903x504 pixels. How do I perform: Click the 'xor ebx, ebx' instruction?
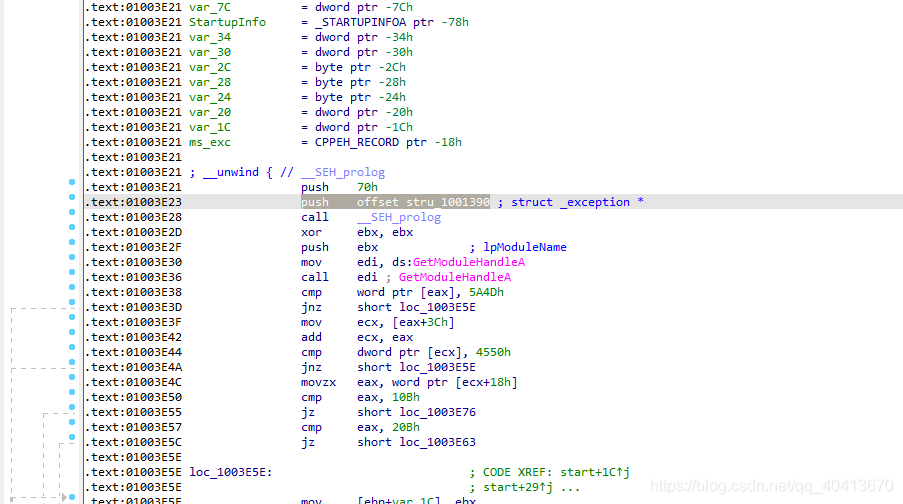[x=356, y=232]
